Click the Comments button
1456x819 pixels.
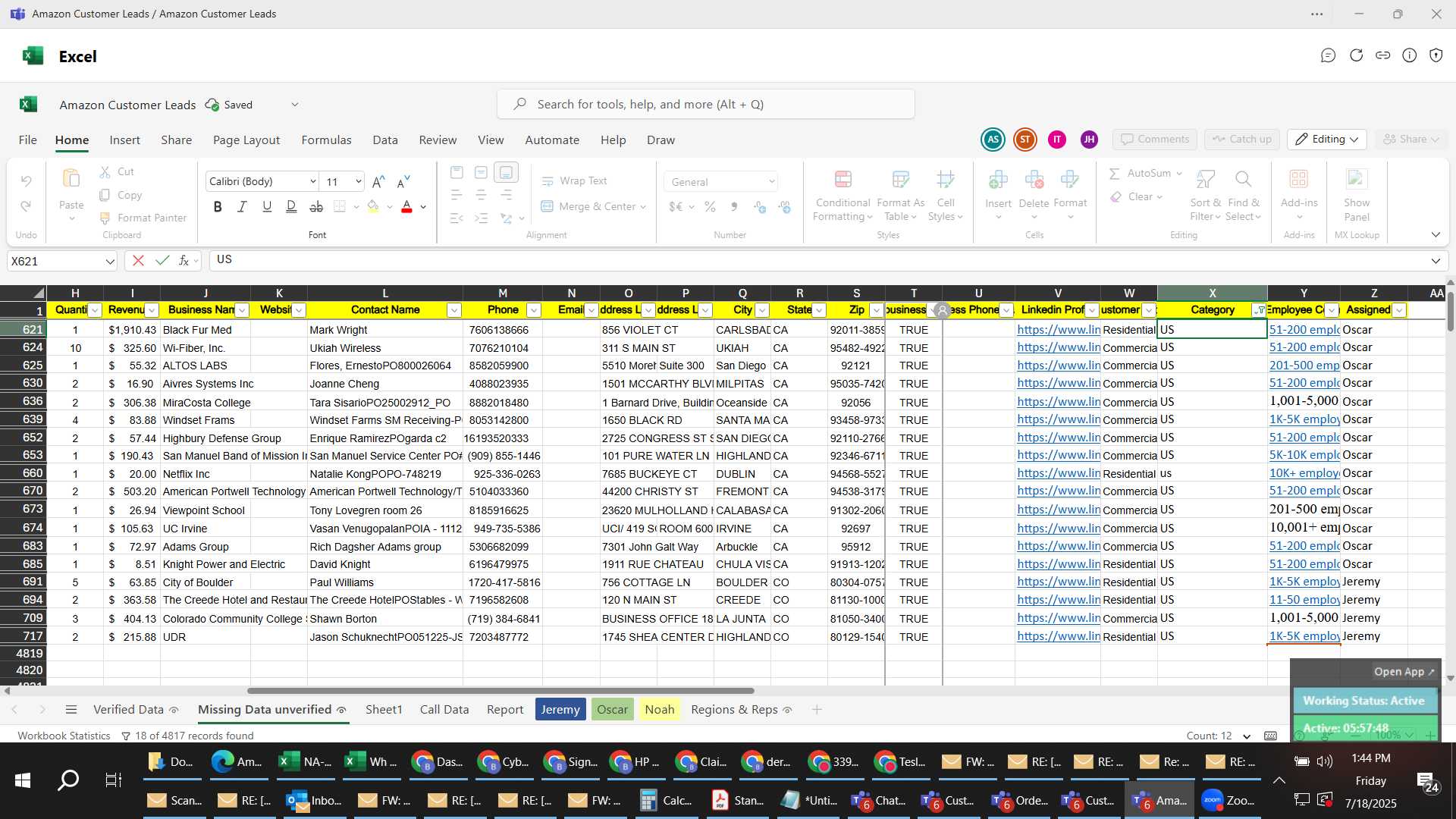coord(1154,140)
